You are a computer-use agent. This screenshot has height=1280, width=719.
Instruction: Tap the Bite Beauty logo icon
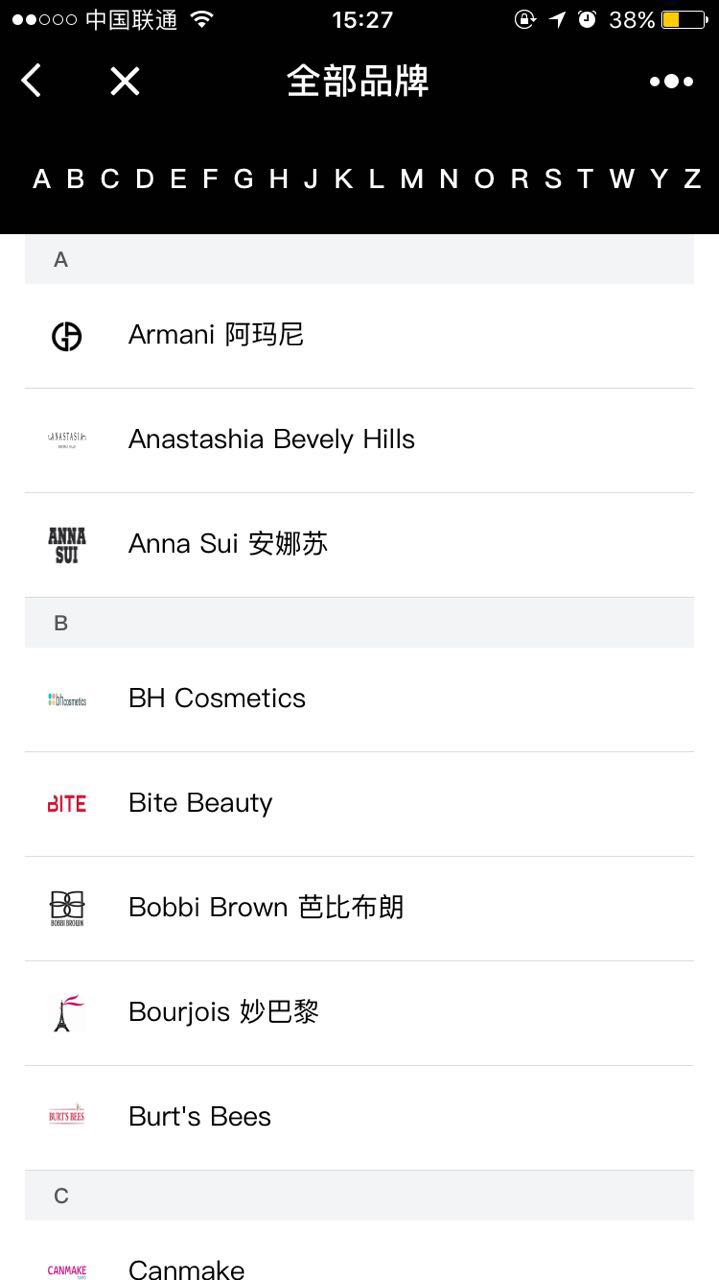click(67, 804)
